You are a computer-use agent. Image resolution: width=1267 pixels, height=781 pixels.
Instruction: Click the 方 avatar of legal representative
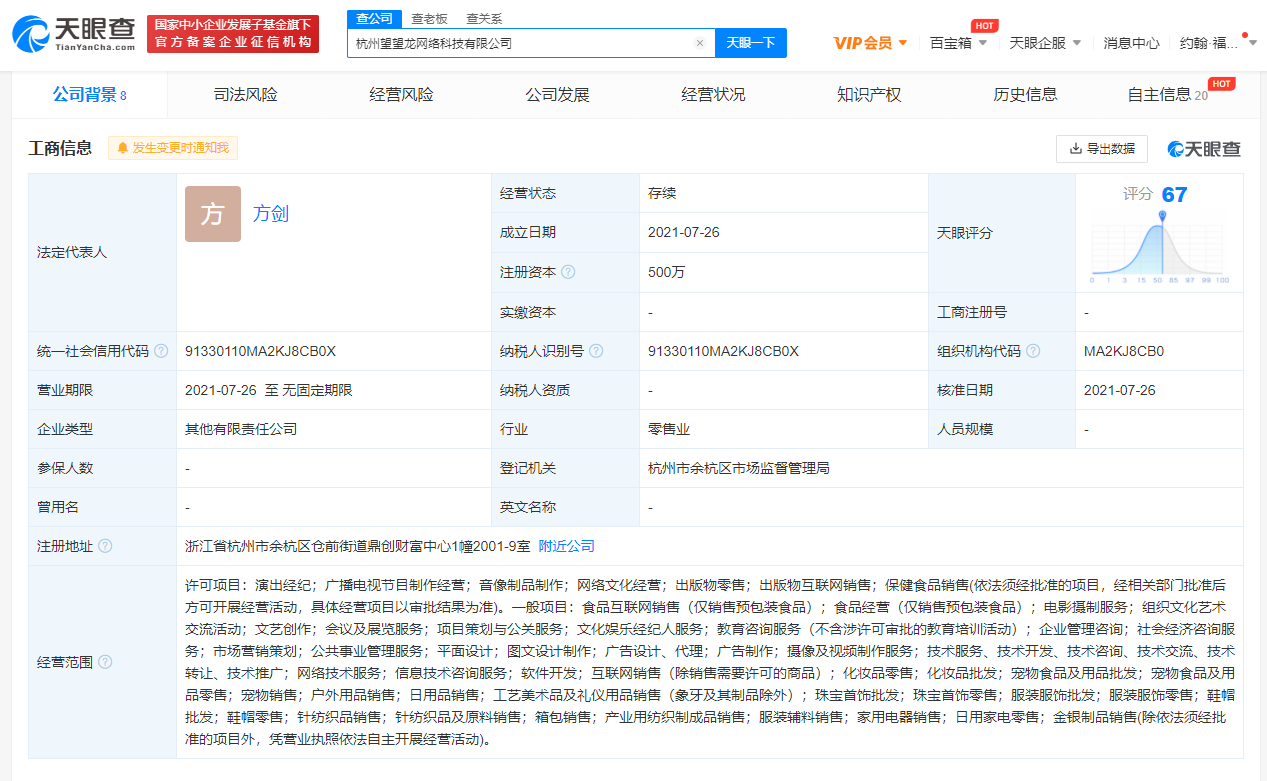213,214
